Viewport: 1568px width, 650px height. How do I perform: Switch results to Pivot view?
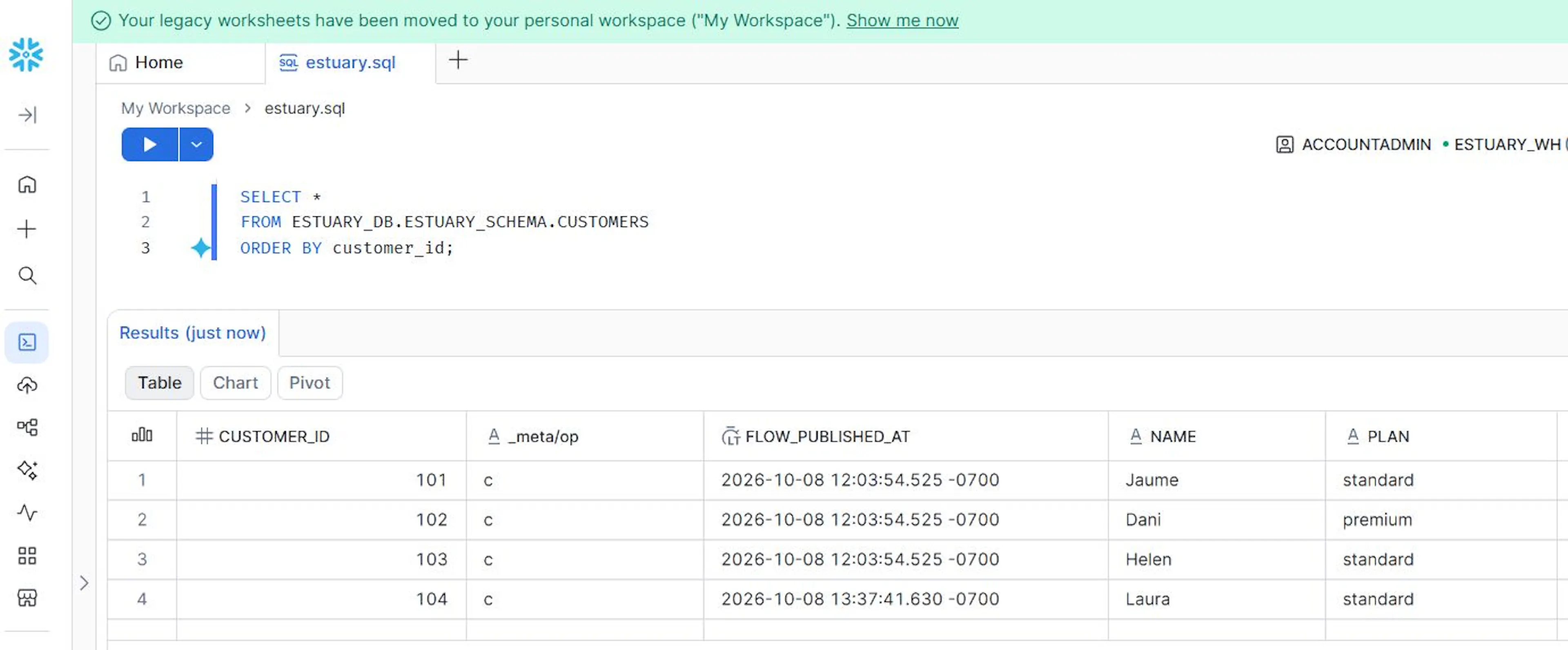point(309,382)
